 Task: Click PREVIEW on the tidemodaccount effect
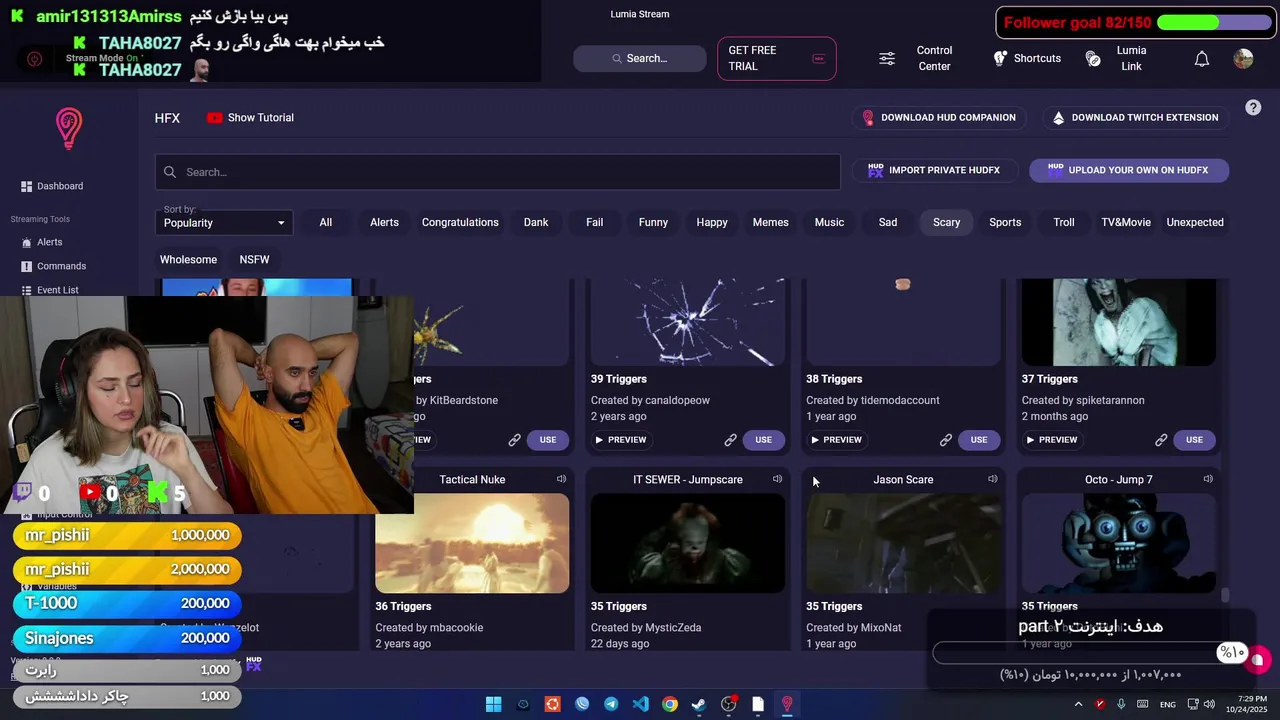pos(836,440)
